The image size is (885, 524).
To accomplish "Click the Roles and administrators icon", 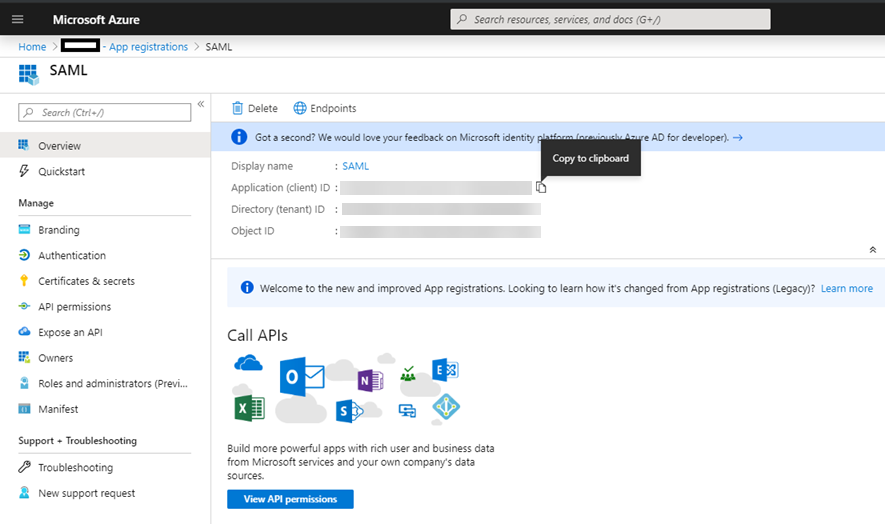I will coord(24,383).
